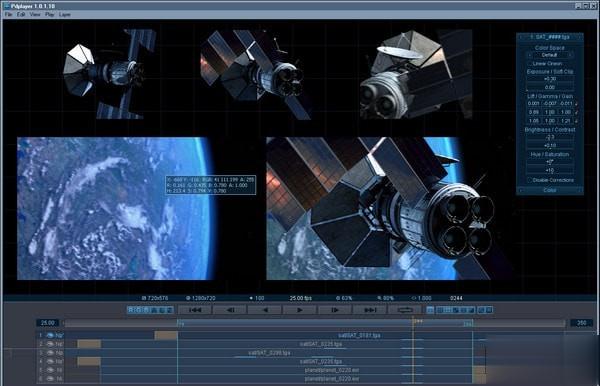This screenshot has width=600, height=386.
Task: Toggle visibility eye of layer 1
Action: pyautogui.click(x=50, y=335)
